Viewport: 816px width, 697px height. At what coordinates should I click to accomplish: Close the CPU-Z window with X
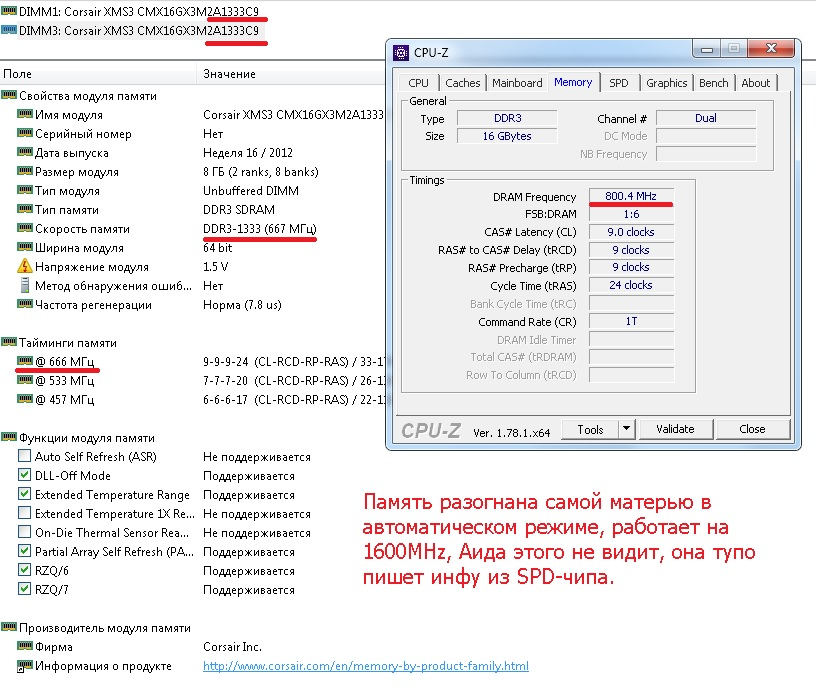771,48
